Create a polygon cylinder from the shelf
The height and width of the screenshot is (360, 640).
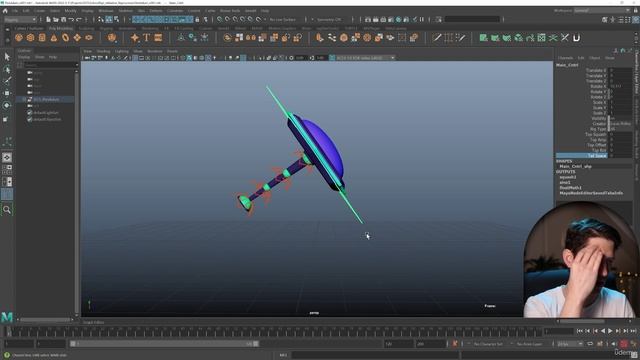pos(42,38)
